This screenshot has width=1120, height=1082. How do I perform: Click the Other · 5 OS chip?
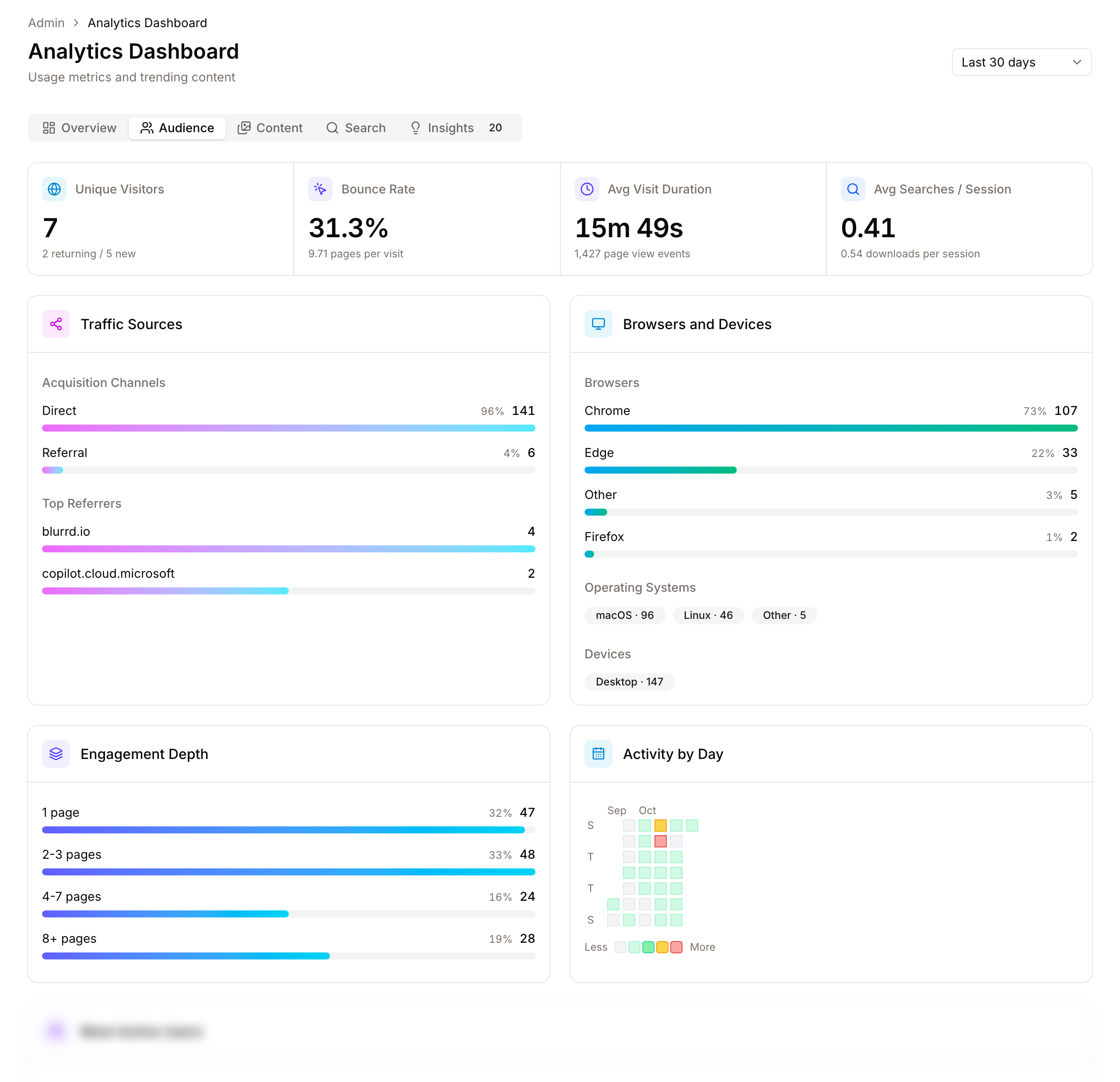784,615
